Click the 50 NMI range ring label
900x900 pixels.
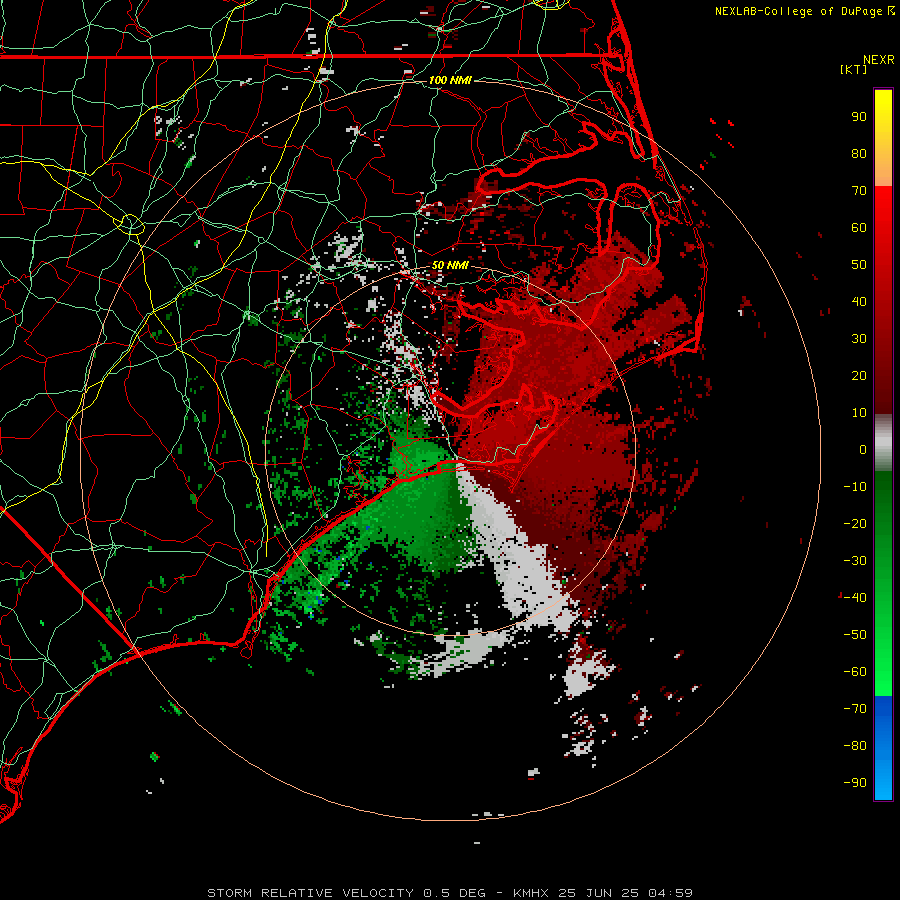pos(450,265)
